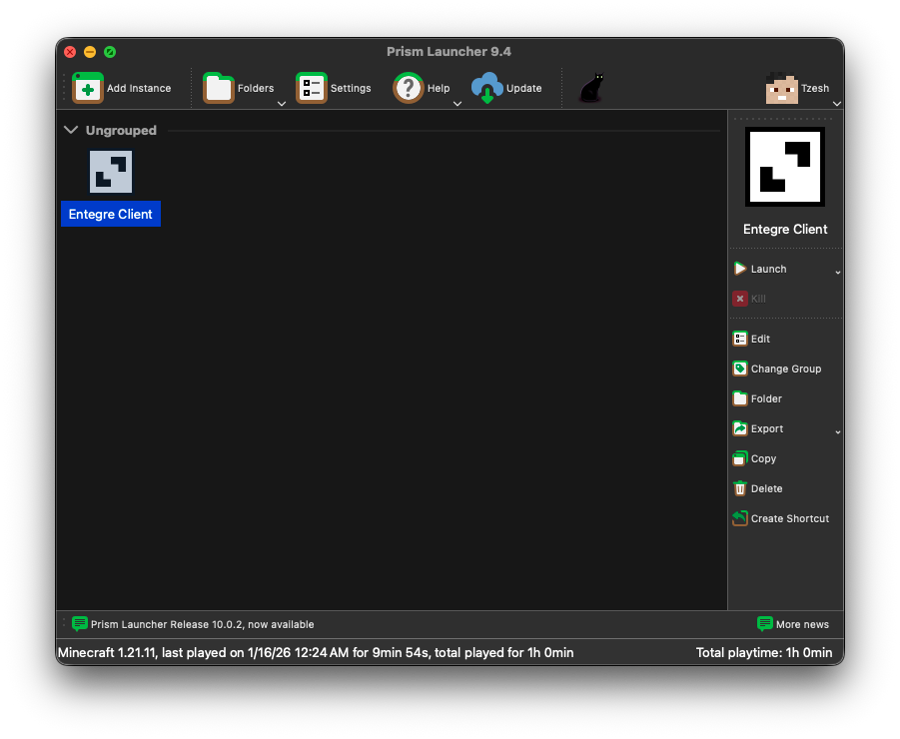Click the Add Instance icon
This screenshot has width=900, height=739.
pos(86,87)
